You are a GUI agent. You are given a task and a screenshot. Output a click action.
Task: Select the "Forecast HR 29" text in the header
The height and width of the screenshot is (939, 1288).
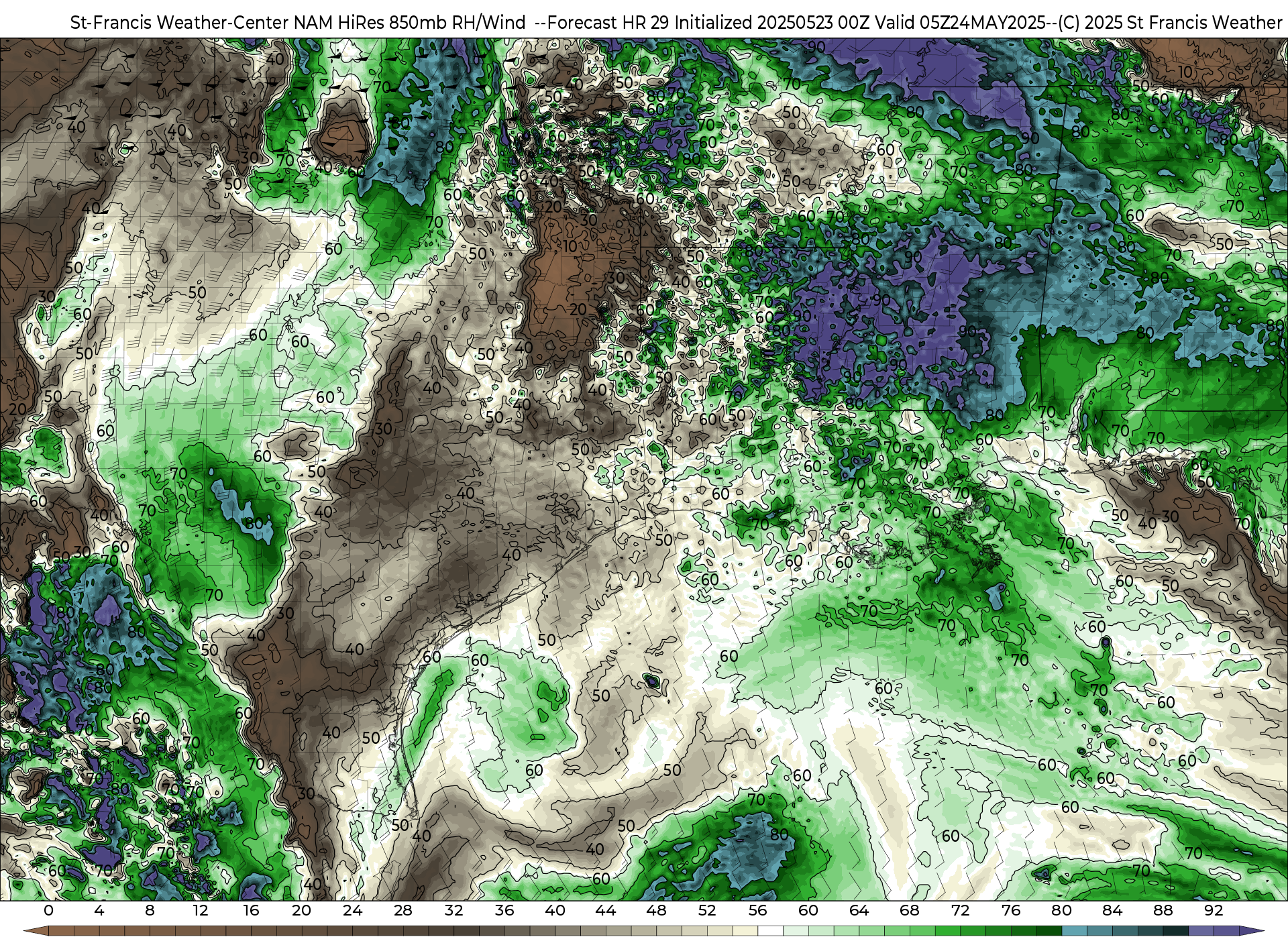[x=608, y=22]
